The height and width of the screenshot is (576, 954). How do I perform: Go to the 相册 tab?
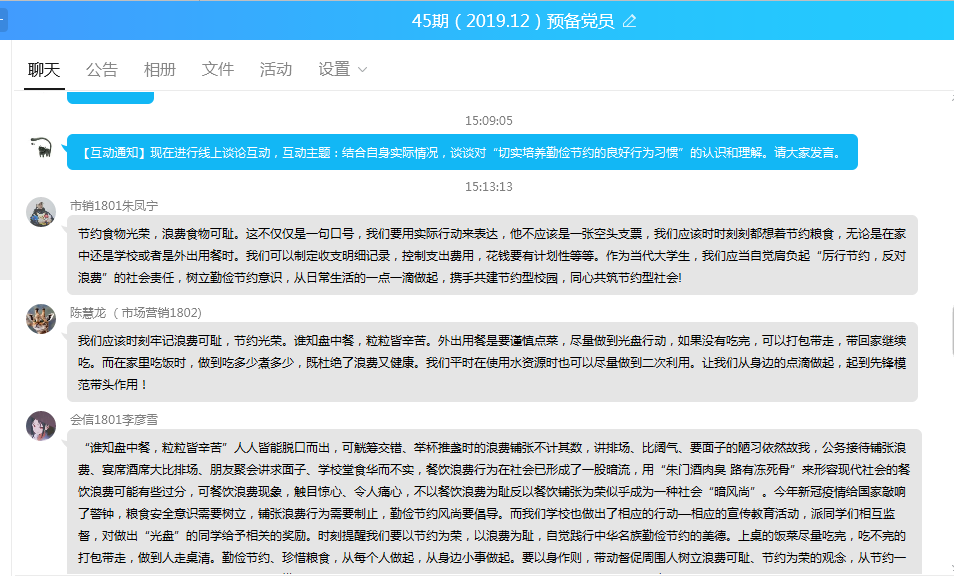160,70
